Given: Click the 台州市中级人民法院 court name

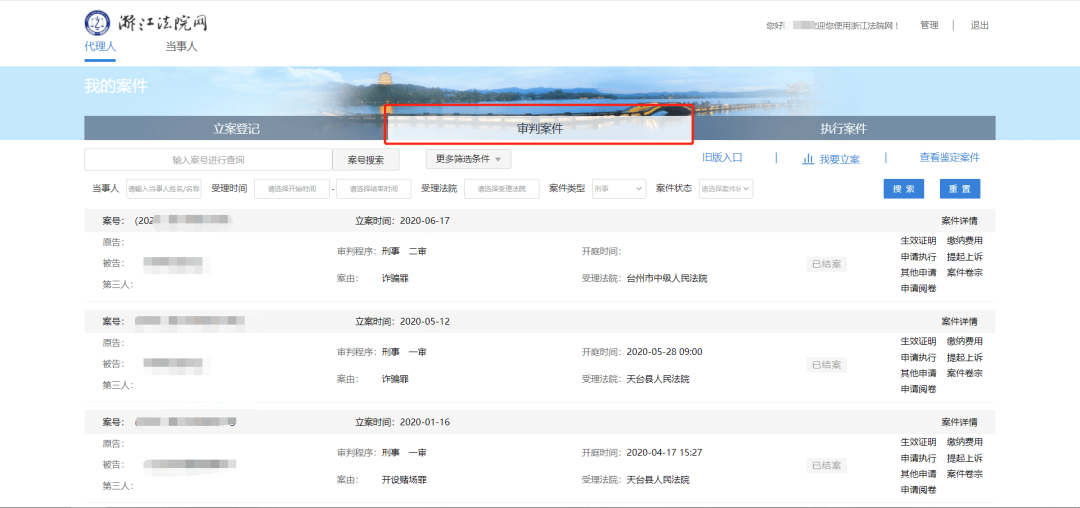Looking at the screenshot, I should 667,279.
